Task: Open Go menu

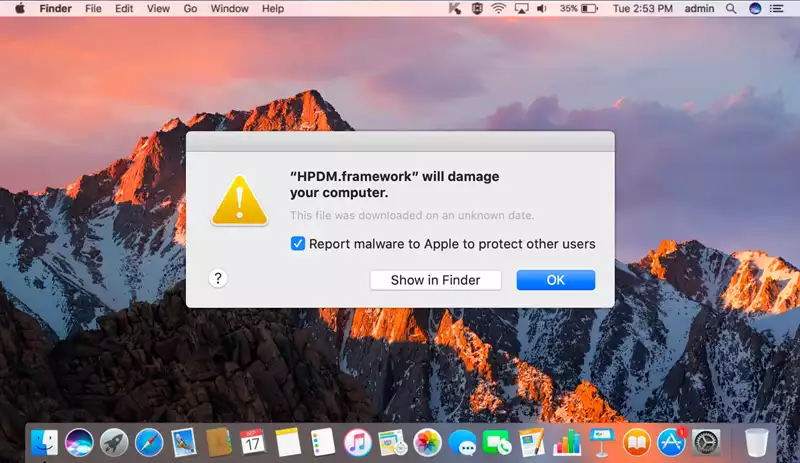Action: pyautogui.click(x=190, y=9)
